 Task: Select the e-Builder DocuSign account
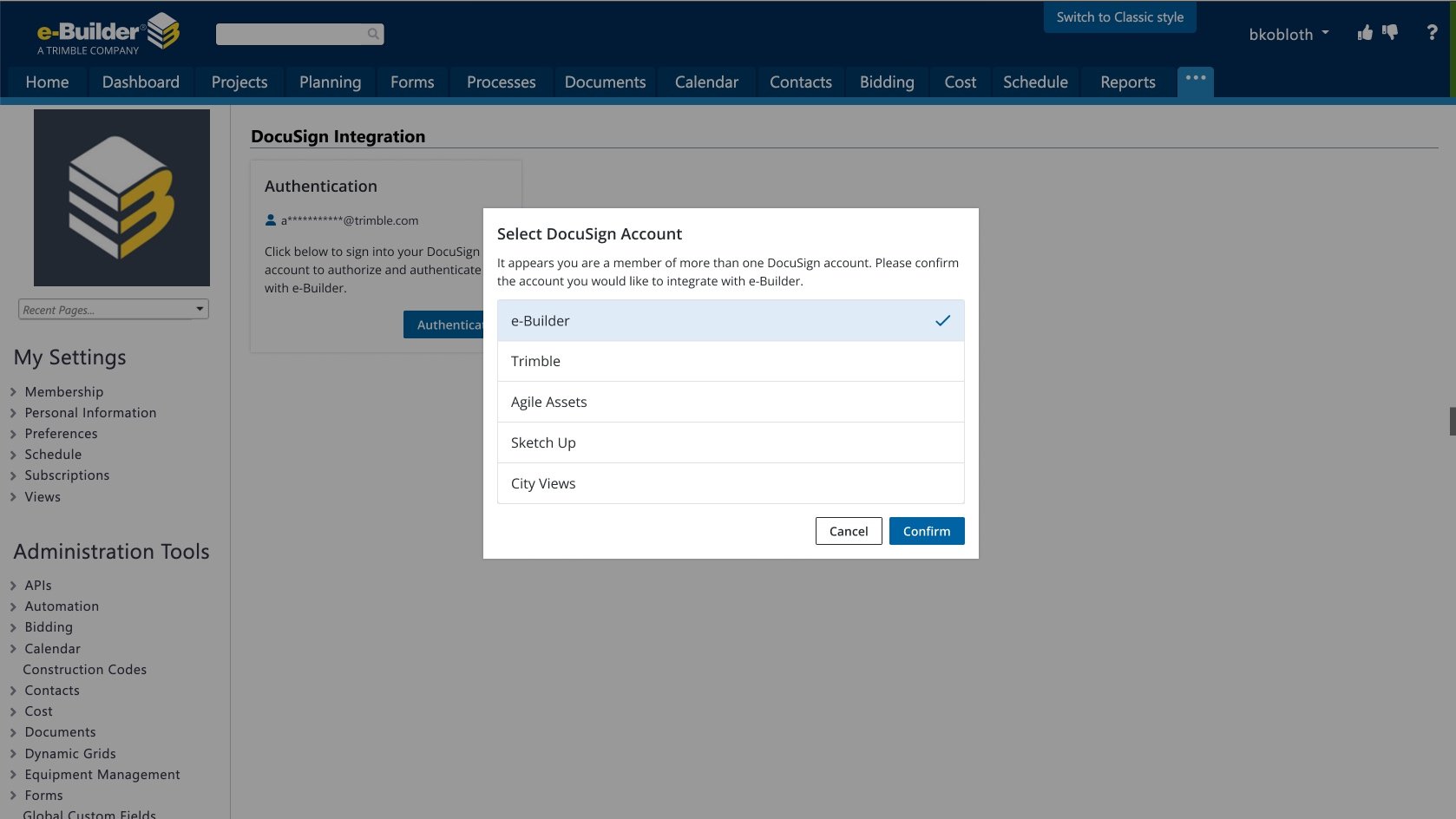(731, 321)
